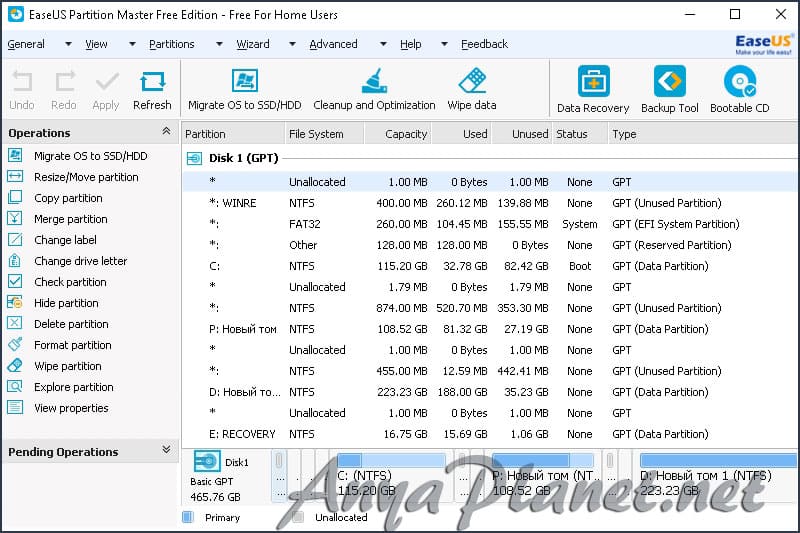The width and height of the screenshot is (800, 533).
Task: Refresh the disk list
Action: point(152,90)
